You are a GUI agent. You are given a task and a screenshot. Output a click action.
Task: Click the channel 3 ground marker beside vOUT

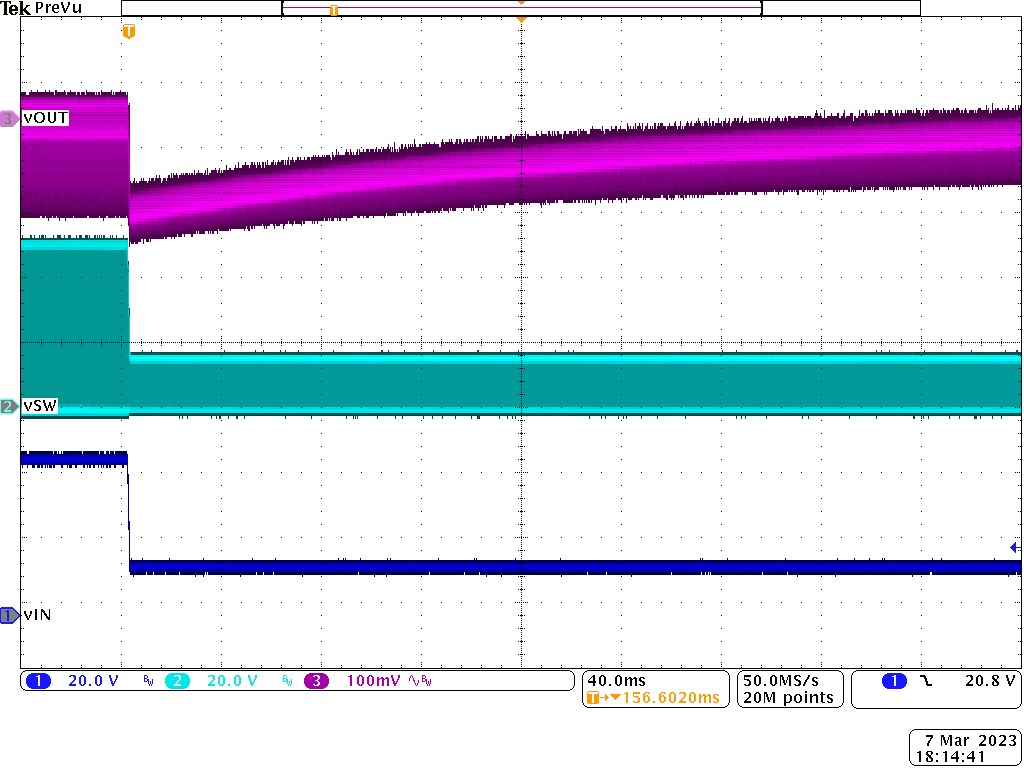point(9,118)
